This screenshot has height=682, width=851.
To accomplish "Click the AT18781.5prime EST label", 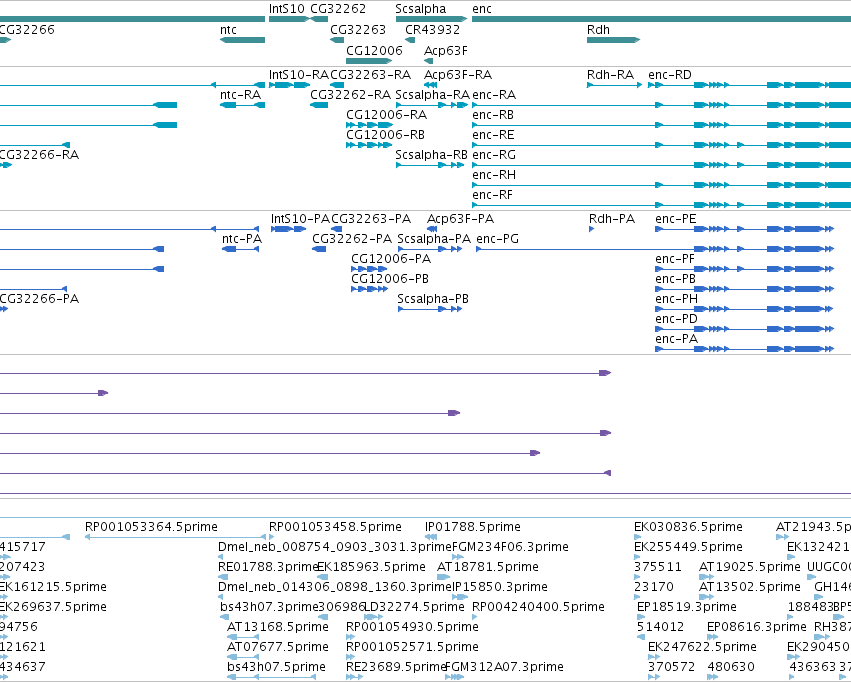I will point(488,567).
